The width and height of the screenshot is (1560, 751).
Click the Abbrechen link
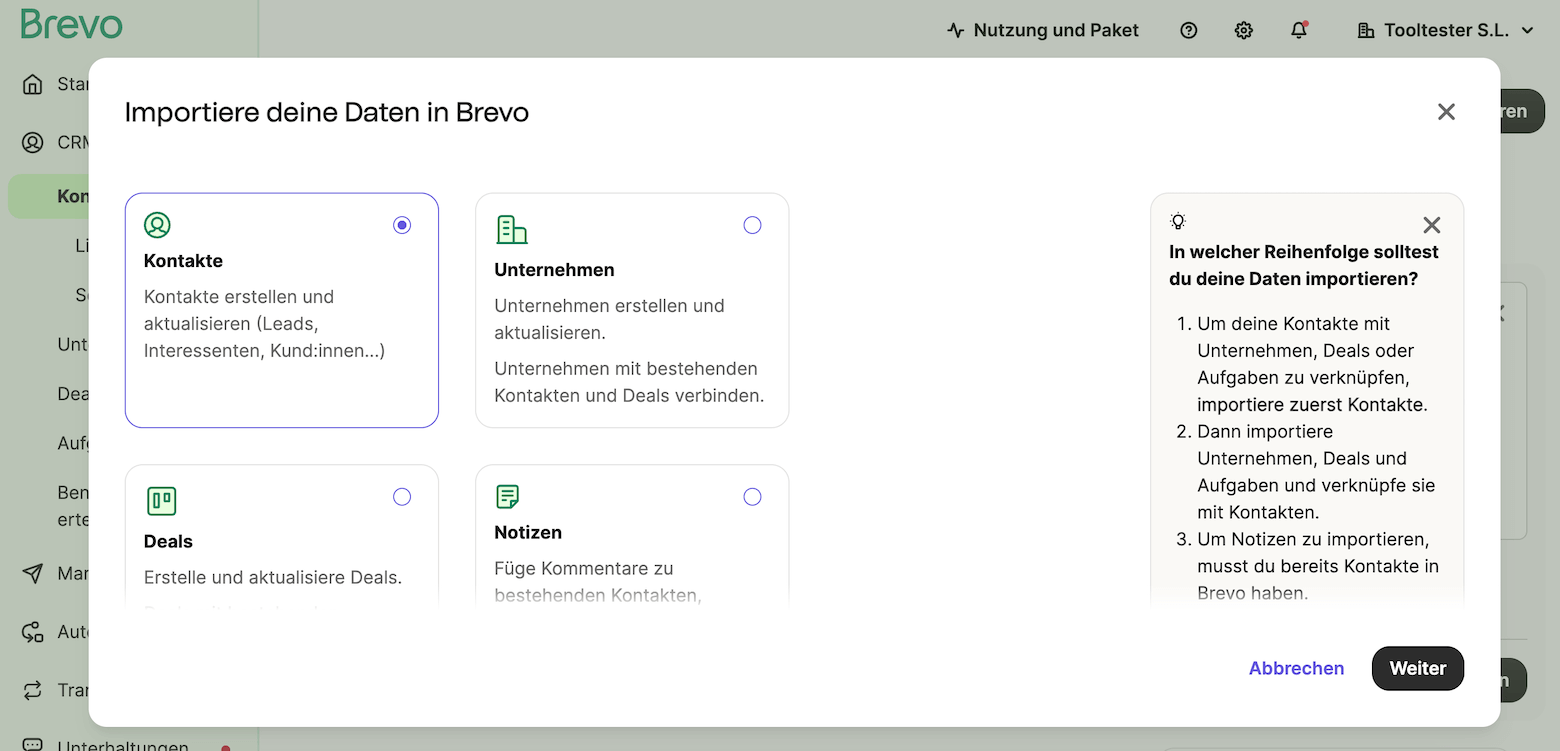(1296, 668)
